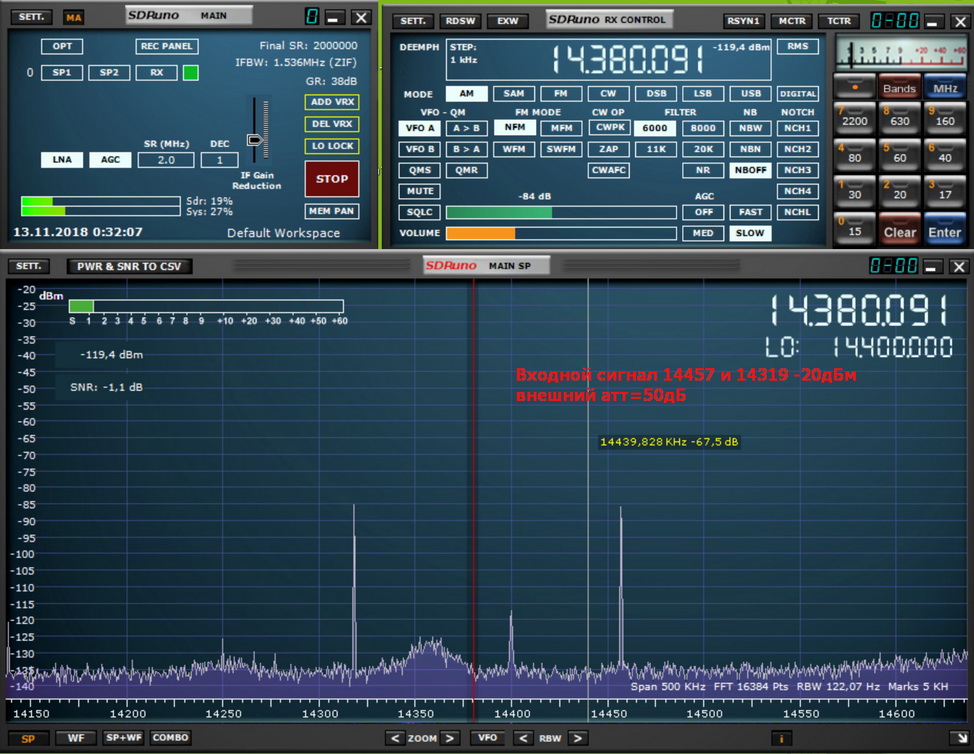974x754 pixels.
Task: Switch to WF waterfall view
Action: click(76, 738)
